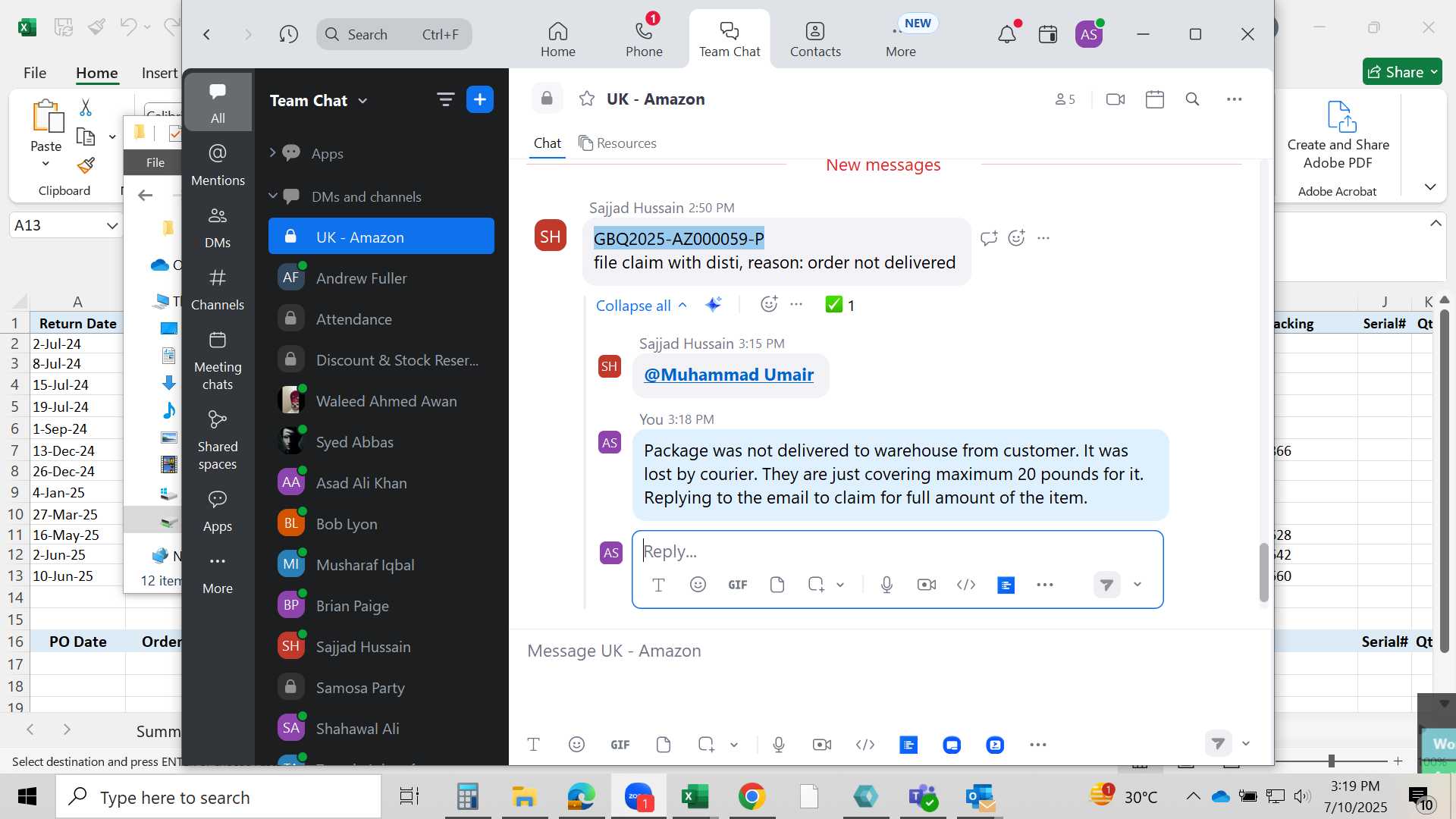Expand the Apps section
Screen dimensions: 1456x819
pos(273,152)
